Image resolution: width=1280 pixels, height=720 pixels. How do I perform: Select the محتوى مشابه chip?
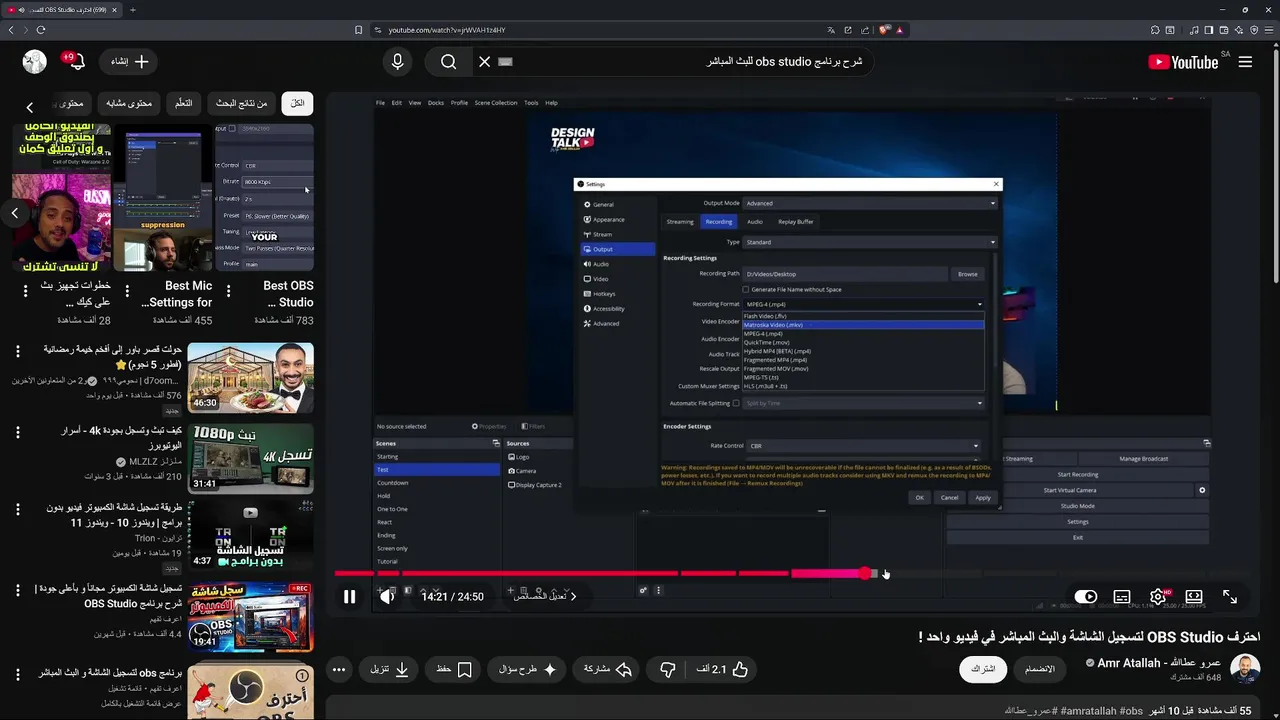(129, 103)
